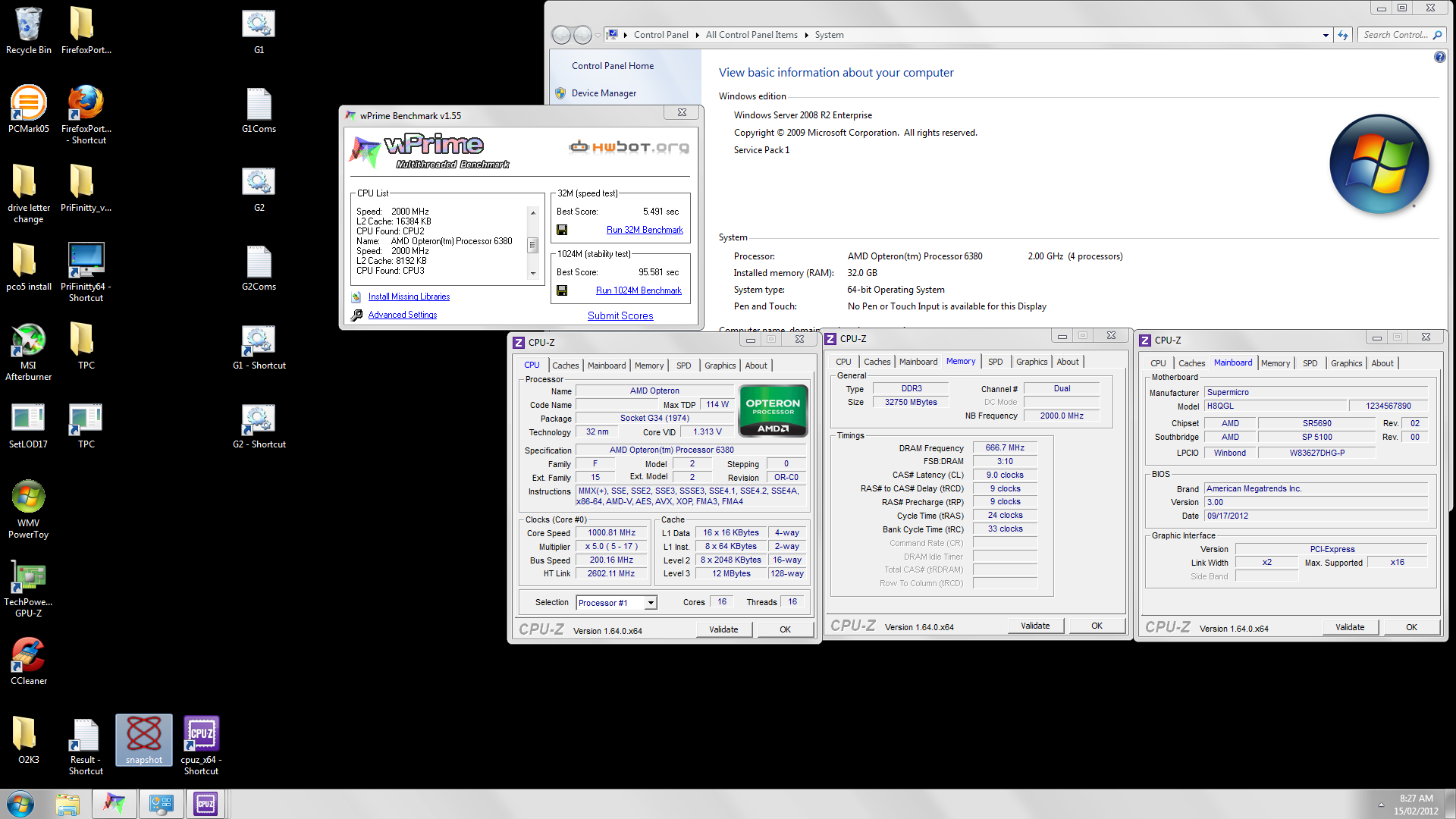1456x819 pixels.
Task: Open the PCMark05 desktop shortcut
Action: point(29,109)
